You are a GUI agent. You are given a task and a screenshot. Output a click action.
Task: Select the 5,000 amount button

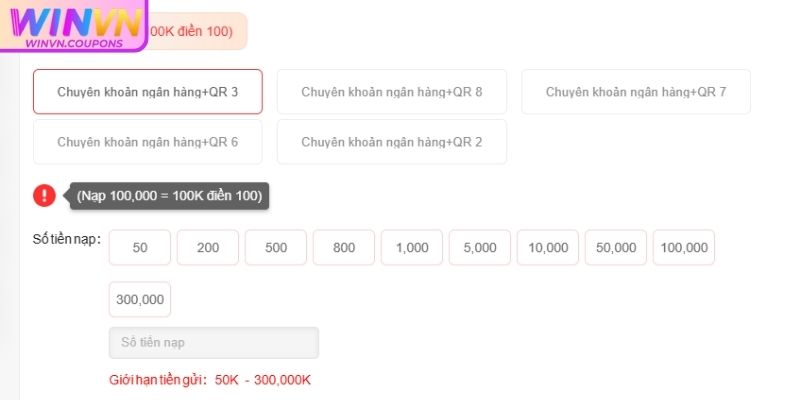480,248
